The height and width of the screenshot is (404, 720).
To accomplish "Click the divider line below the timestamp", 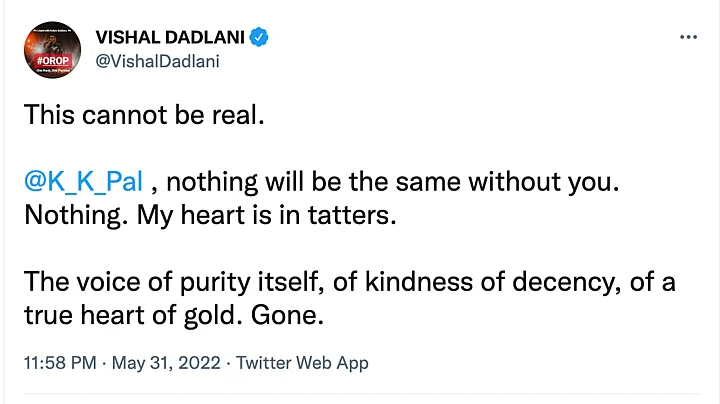I will pos(362,393).
